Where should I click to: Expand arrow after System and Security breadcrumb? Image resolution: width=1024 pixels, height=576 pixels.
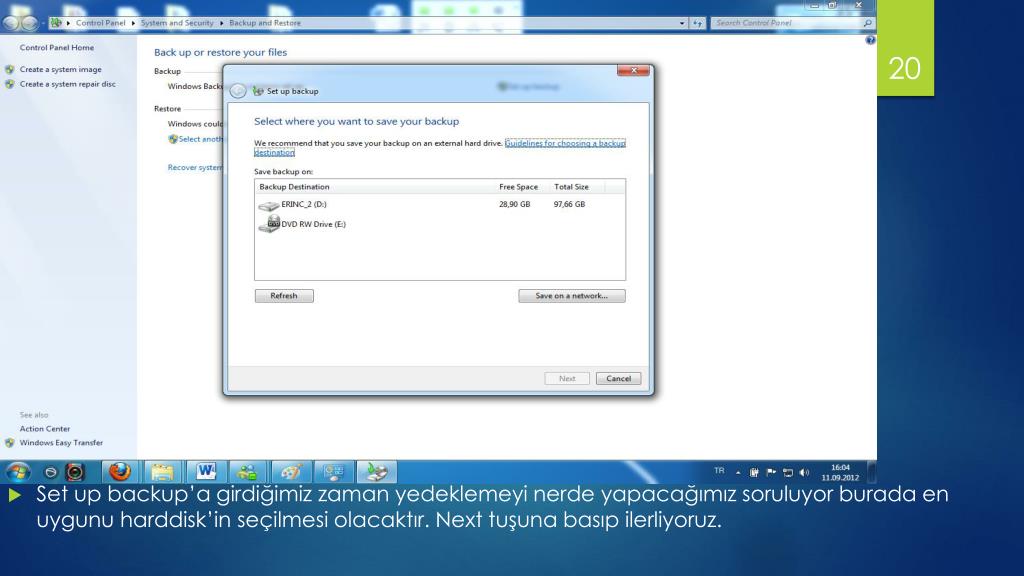pyautogui.click(x=221, y=23)
